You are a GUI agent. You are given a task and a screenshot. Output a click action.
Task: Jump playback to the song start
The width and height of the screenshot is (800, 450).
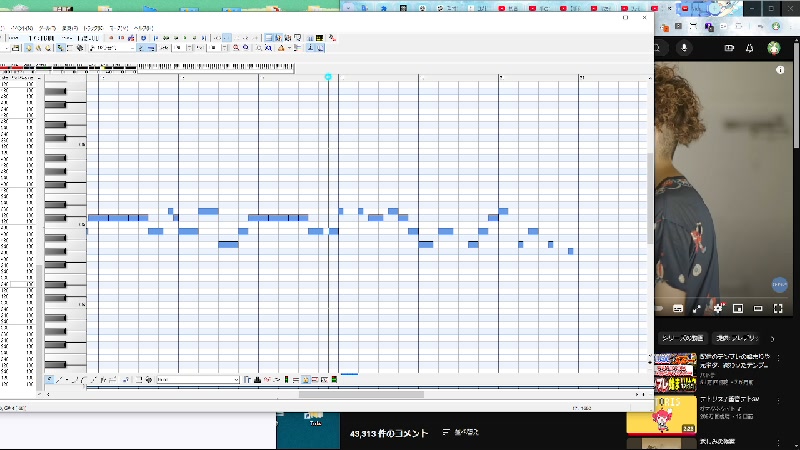(x=156, y=38)
